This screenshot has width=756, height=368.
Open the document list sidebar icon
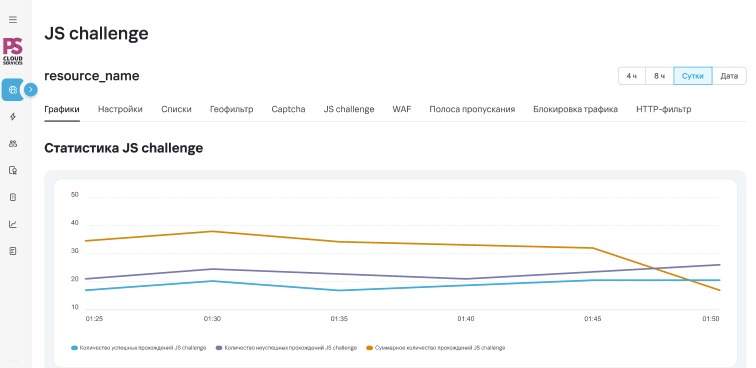(13, 251)
